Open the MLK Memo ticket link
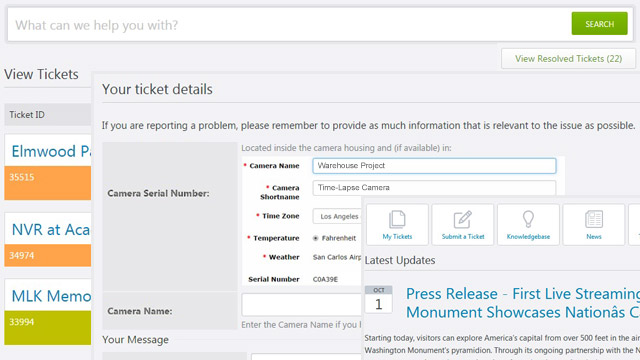 click(x=51, y=296)
